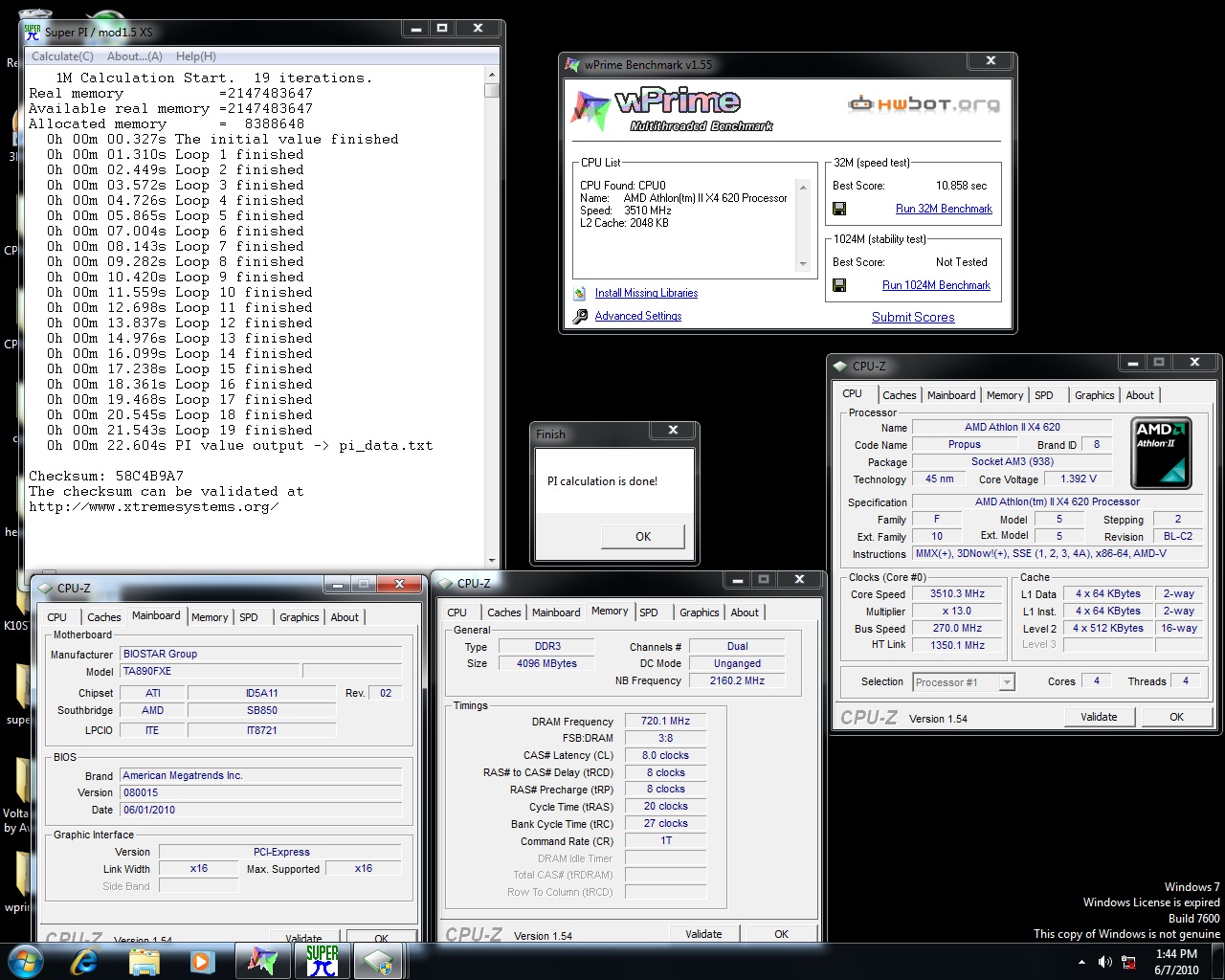Switch to Mainboard tab in right CPU-Z window
This screenshot has height=980, width=1225.
click(x=951, y=395)
